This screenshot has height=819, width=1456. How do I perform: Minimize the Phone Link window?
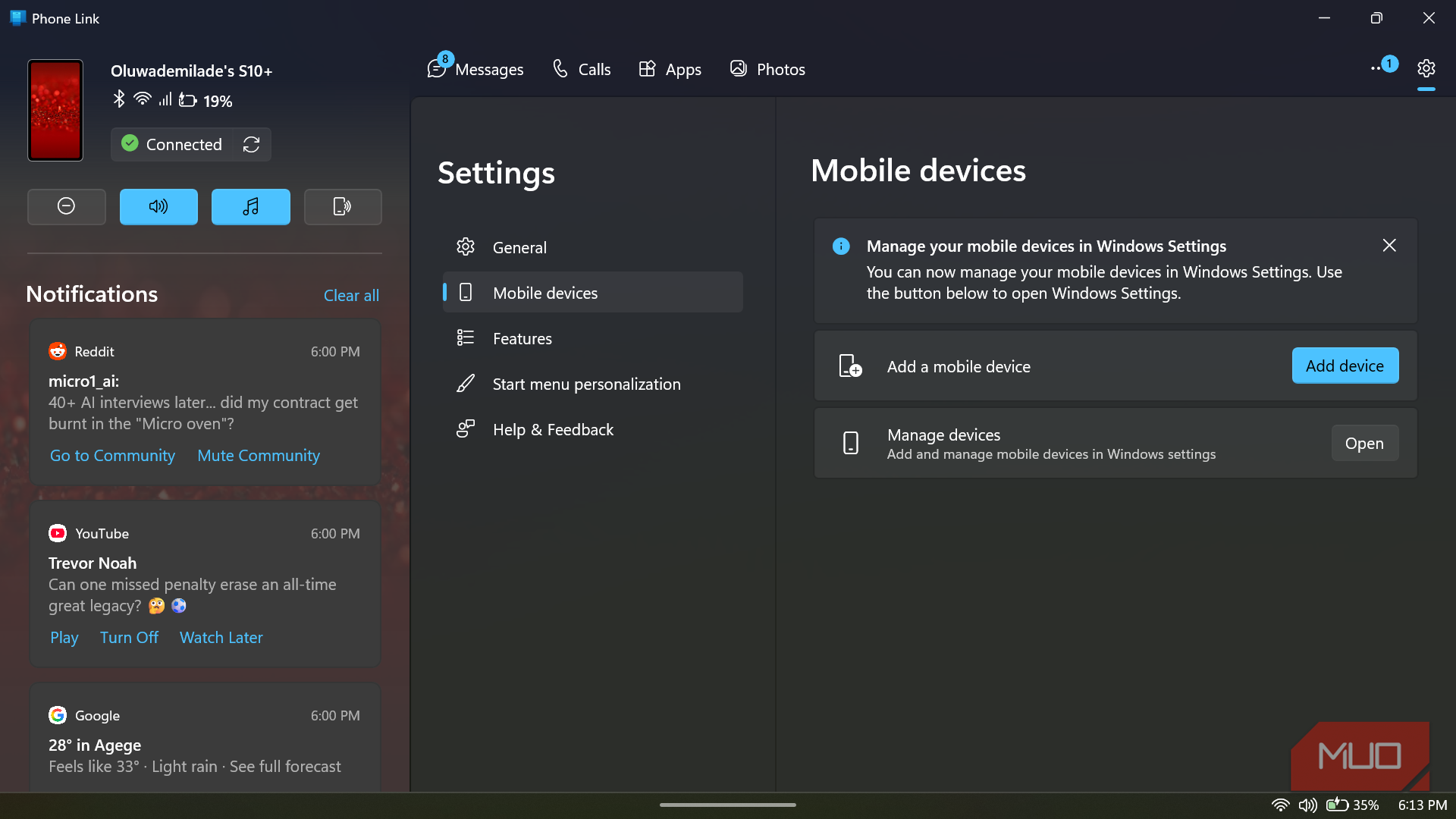(1324, 18)
